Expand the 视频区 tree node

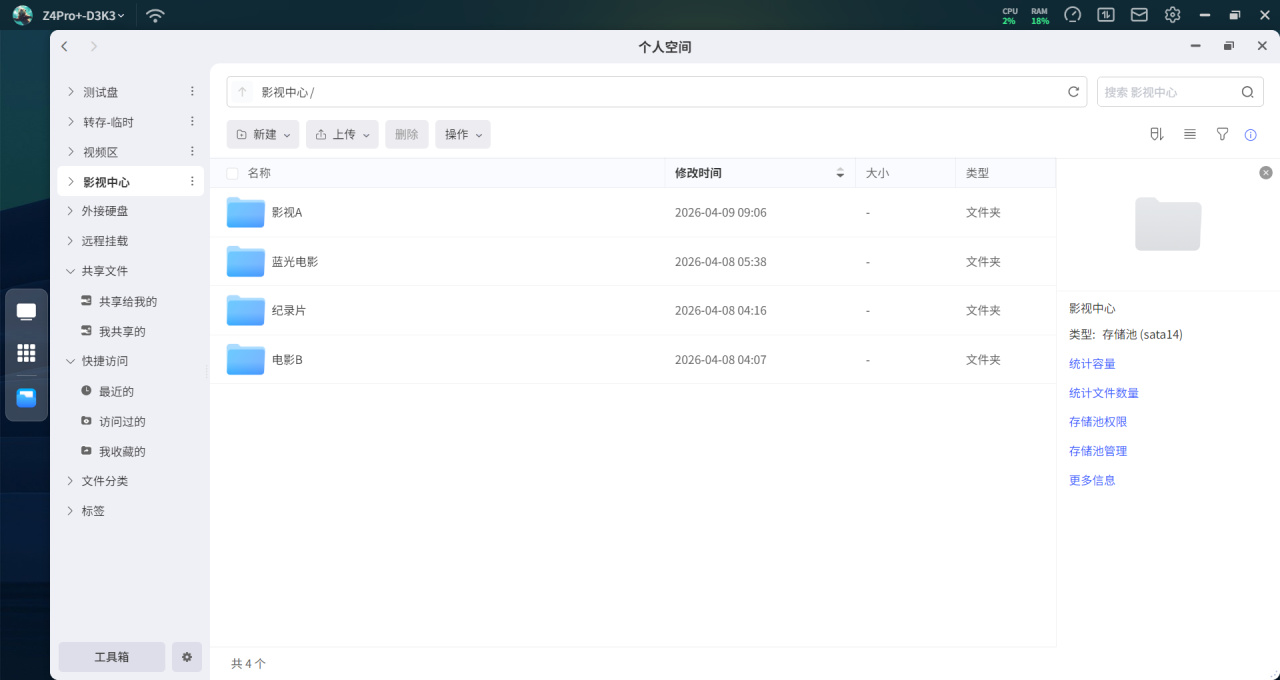pos(71,152)
